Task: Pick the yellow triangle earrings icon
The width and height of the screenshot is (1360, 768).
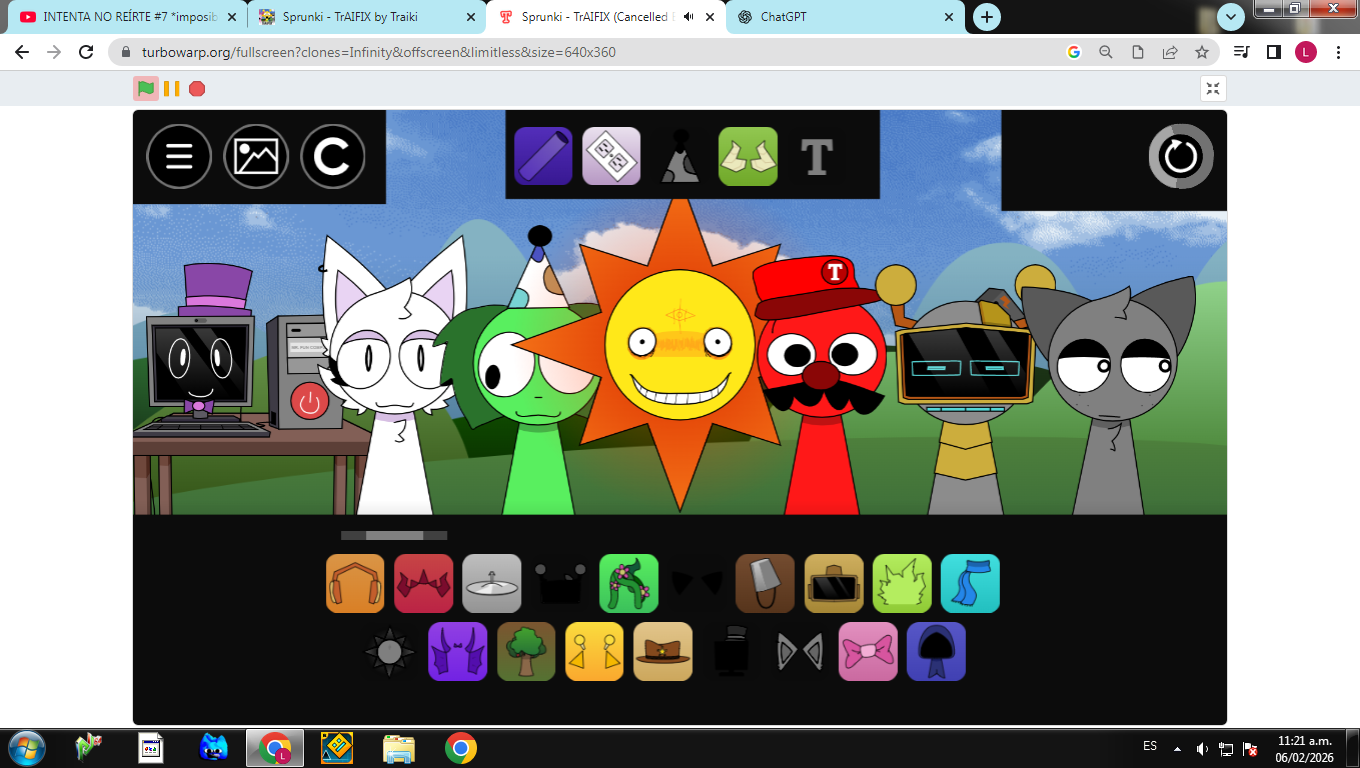Action: coord(595,651)
